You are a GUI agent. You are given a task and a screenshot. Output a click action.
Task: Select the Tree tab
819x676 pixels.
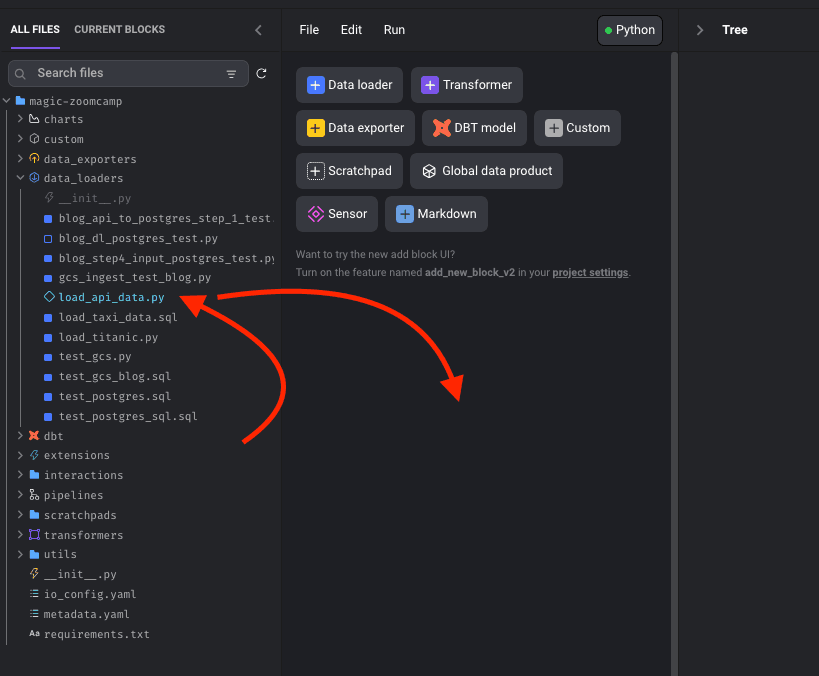735,30
